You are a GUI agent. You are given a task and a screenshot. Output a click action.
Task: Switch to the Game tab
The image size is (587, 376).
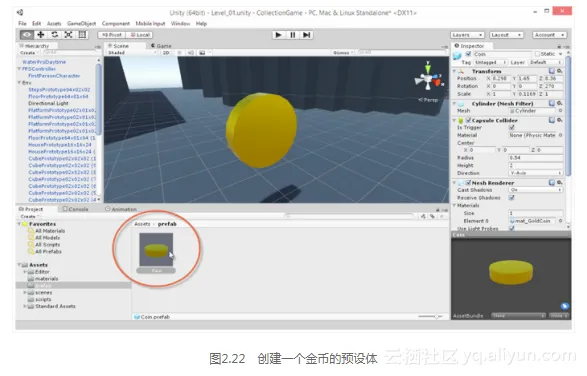pyautogui.click(x=161, y=46)
